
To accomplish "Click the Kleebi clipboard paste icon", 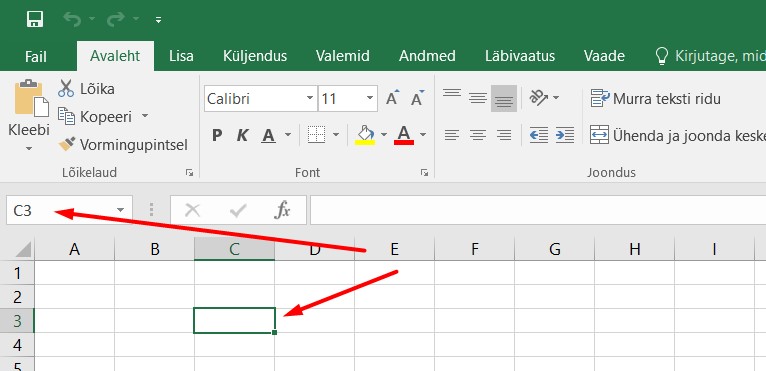I will [x=31, y=99].
